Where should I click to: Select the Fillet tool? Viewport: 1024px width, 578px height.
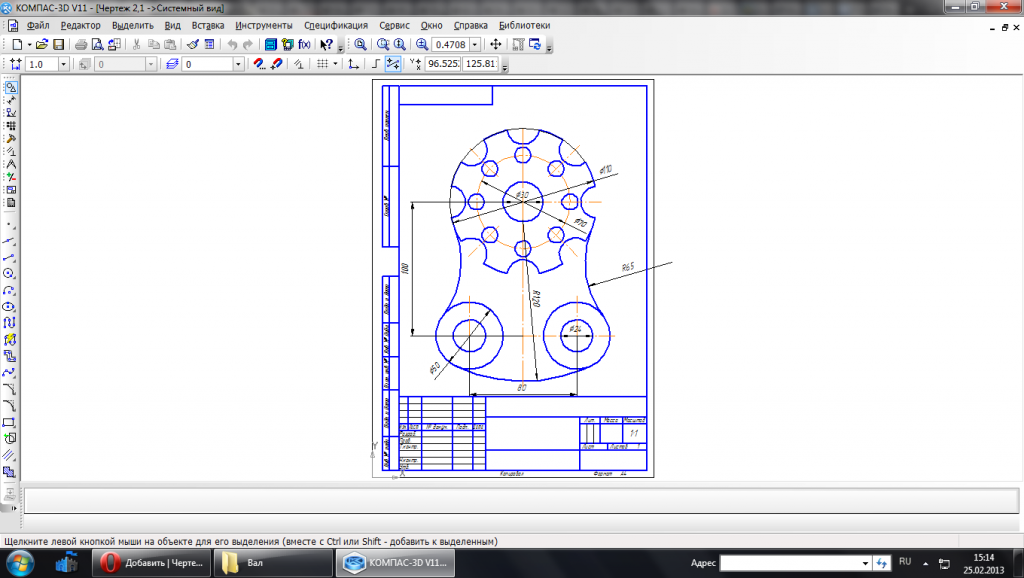point(9,405)
